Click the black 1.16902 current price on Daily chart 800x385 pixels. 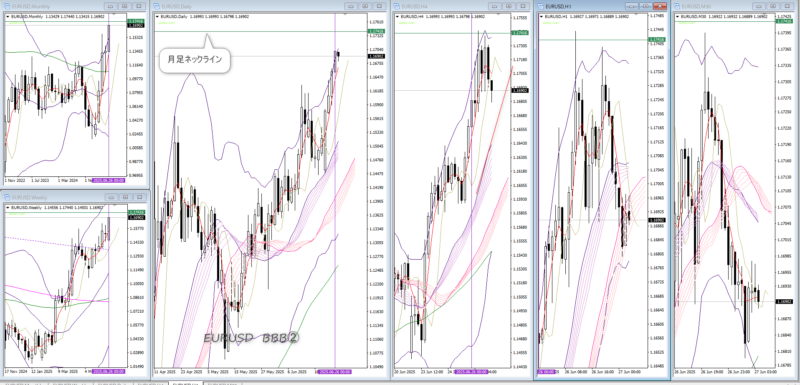click(376, 56)
